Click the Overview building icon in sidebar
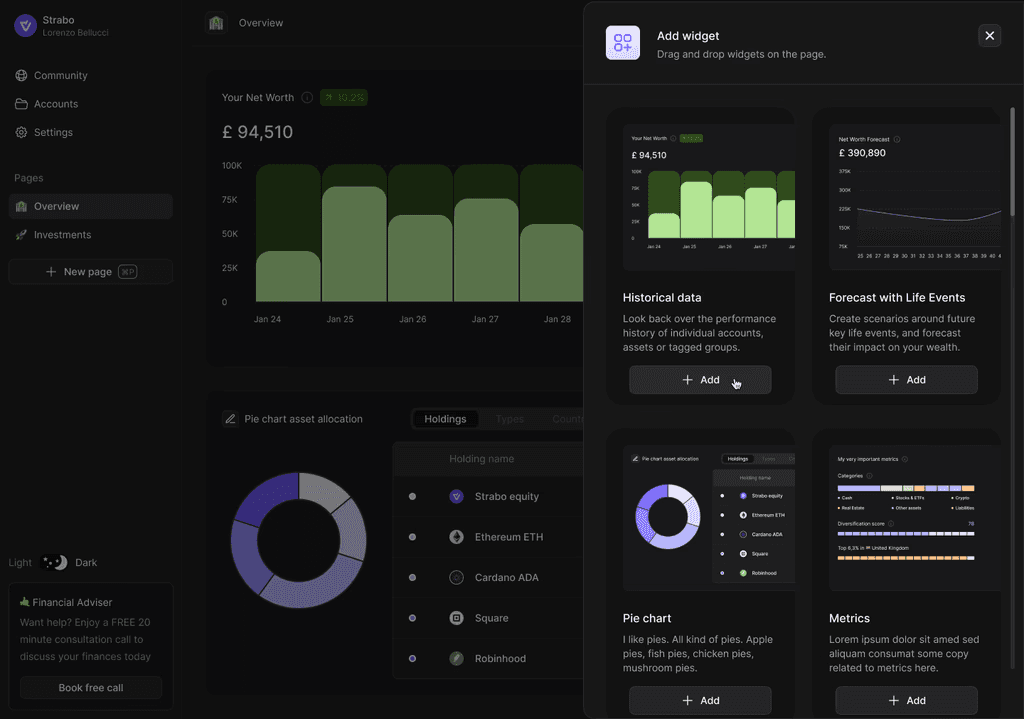1024x719 pixels. click(22, 206)
